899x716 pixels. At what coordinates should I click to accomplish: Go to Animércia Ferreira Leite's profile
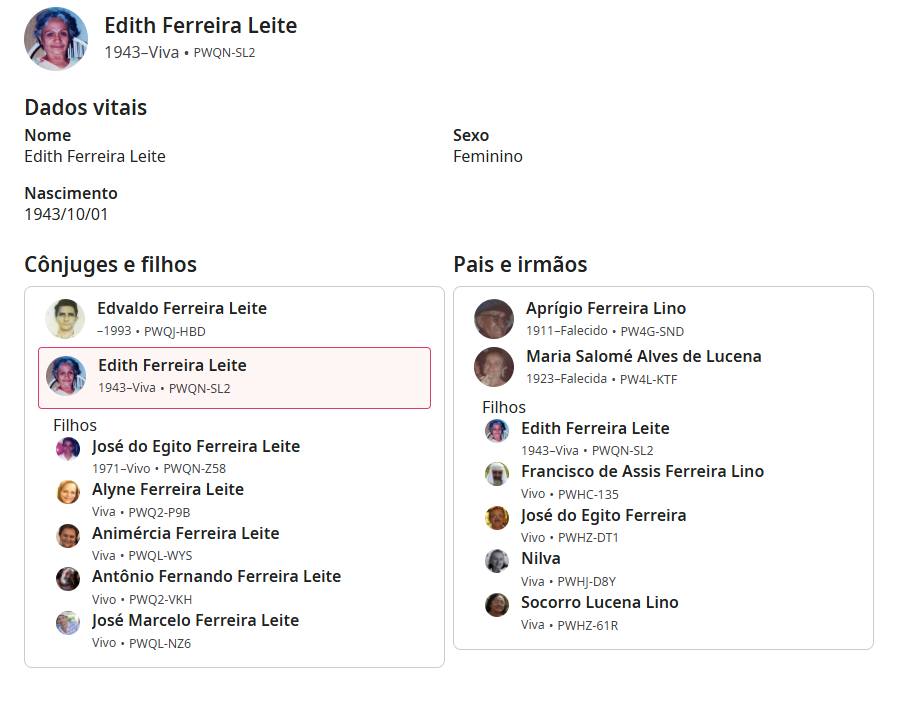point(185,534)
